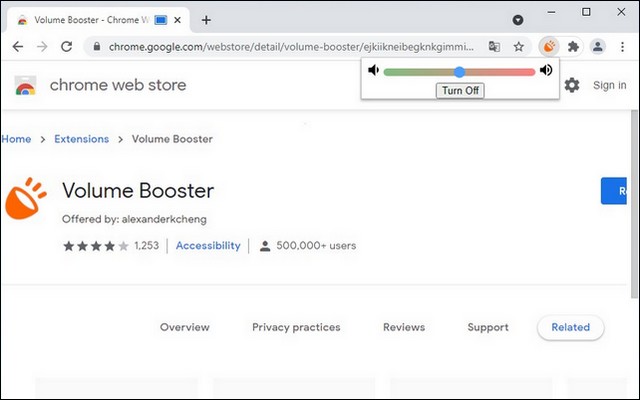The image size is (640, 400).
Task: Click the tab search down-arrow button
Action: coord(518,20)
